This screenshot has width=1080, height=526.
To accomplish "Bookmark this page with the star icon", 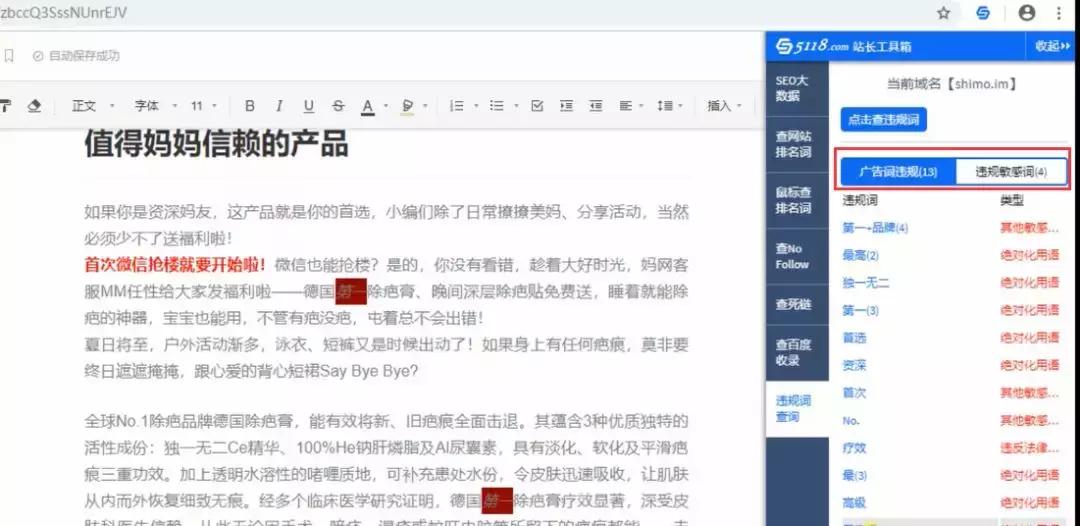I will pos(944,13).
